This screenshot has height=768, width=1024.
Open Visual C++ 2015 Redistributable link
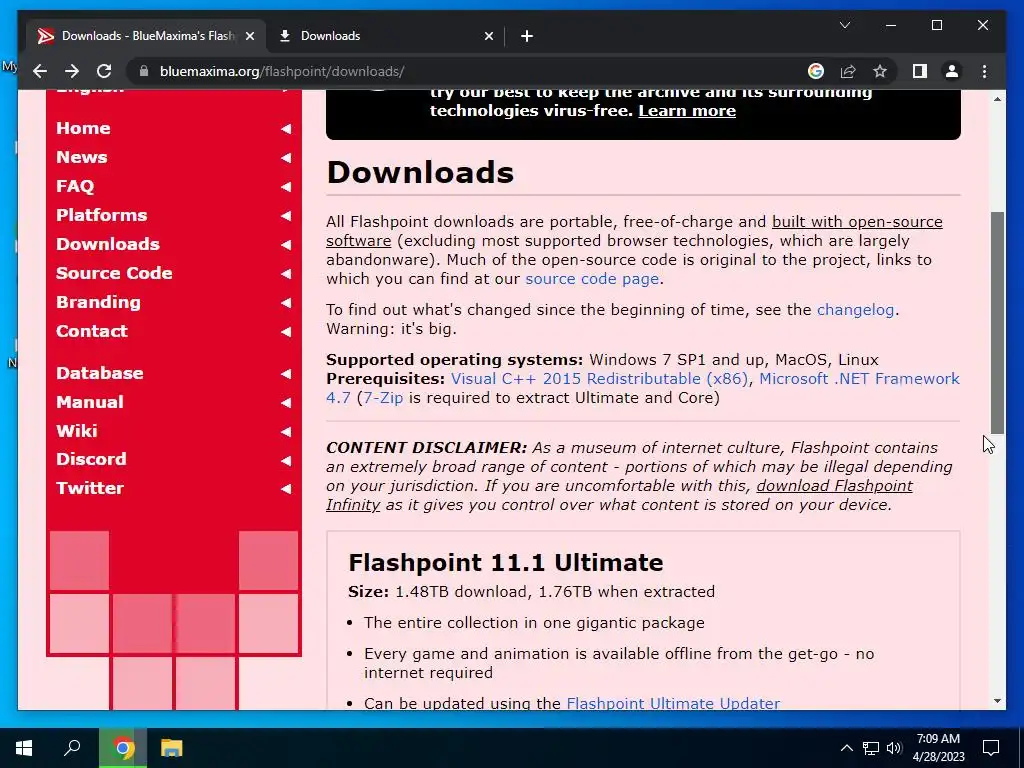[x=600, y=379]
